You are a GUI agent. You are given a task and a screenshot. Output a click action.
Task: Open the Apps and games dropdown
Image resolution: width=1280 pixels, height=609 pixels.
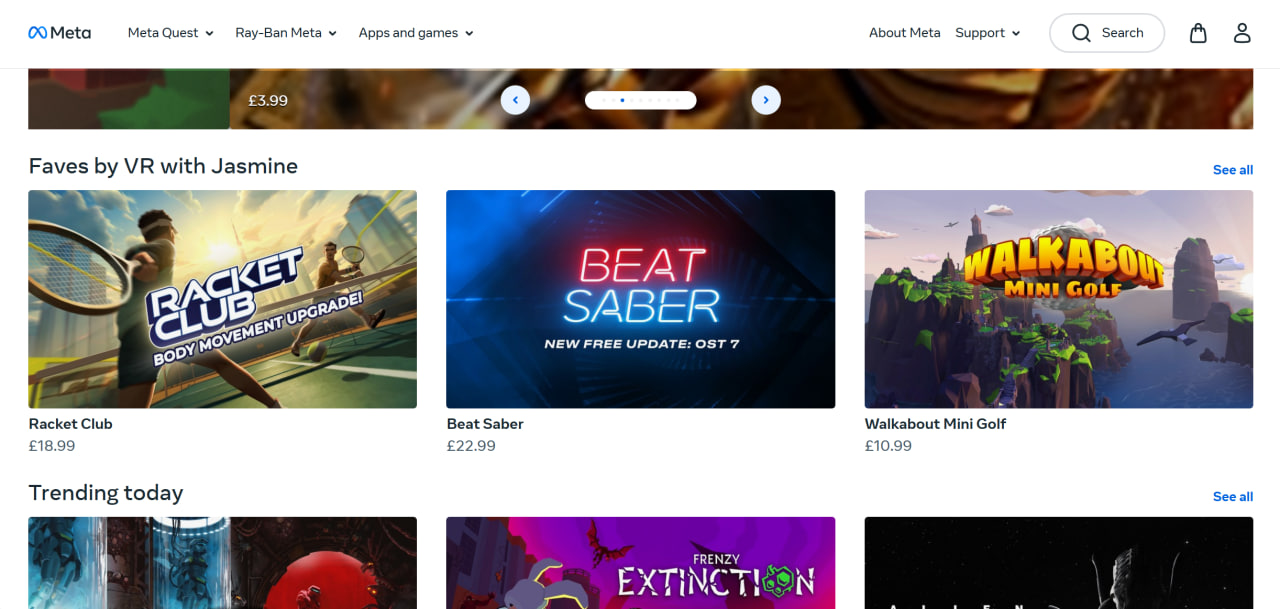pos(416,33)
